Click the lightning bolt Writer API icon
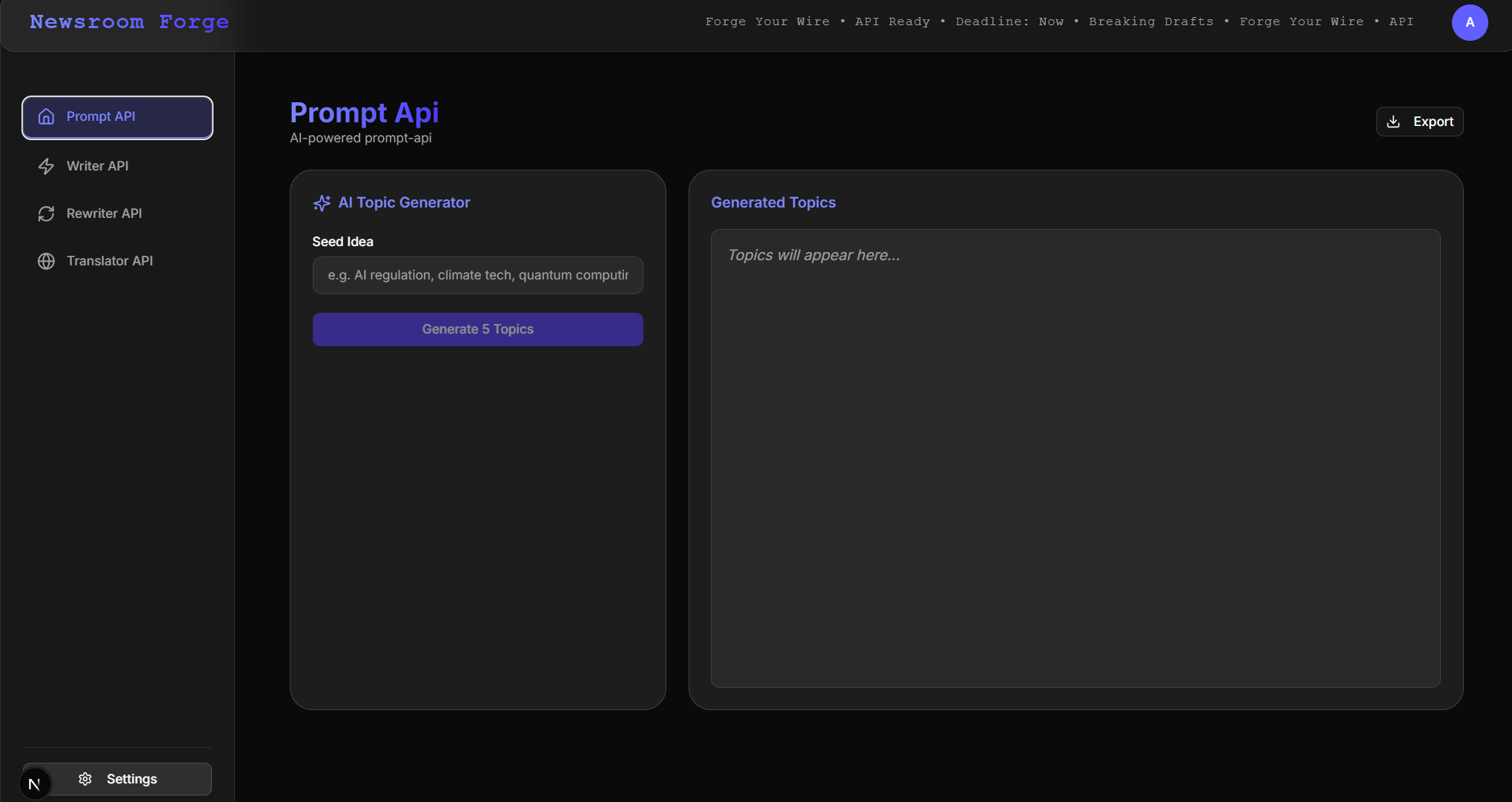 [x=46, y=166]
